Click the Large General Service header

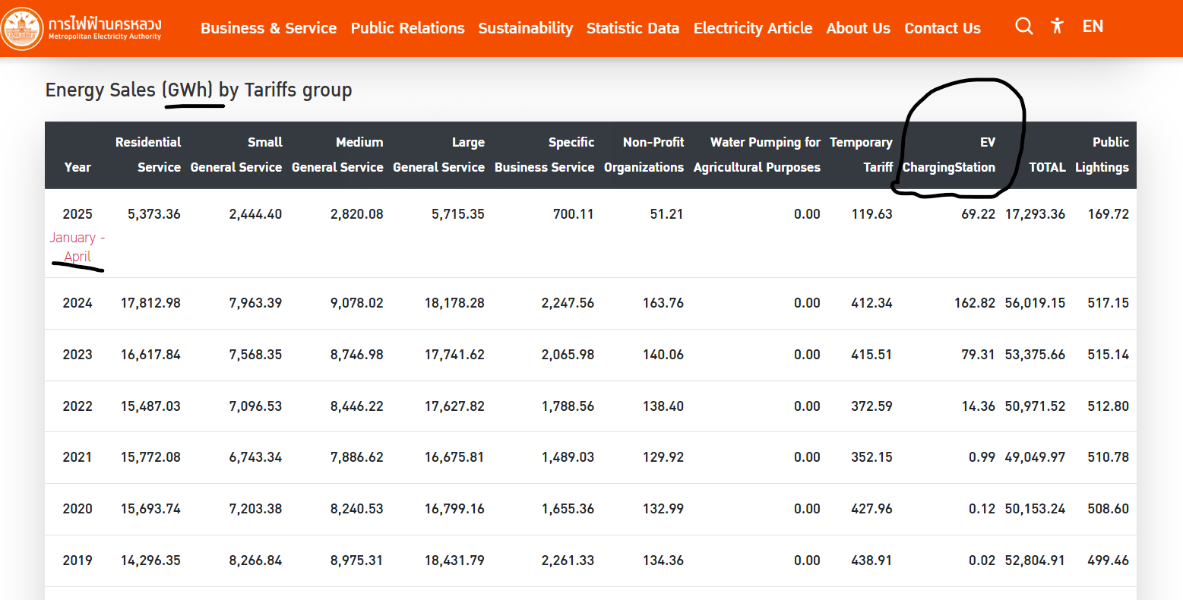click(x=438, y=155)
